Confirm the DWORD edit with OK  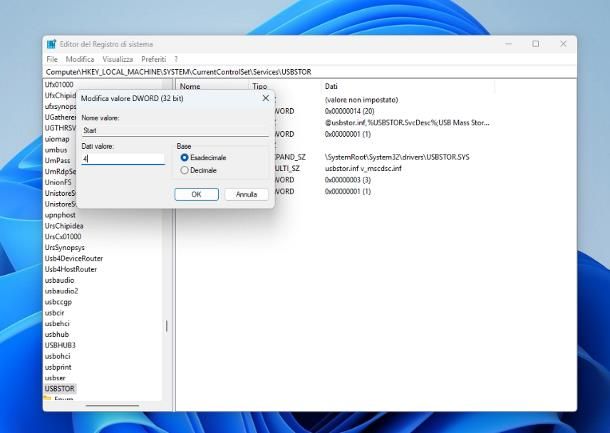[196, 194]
